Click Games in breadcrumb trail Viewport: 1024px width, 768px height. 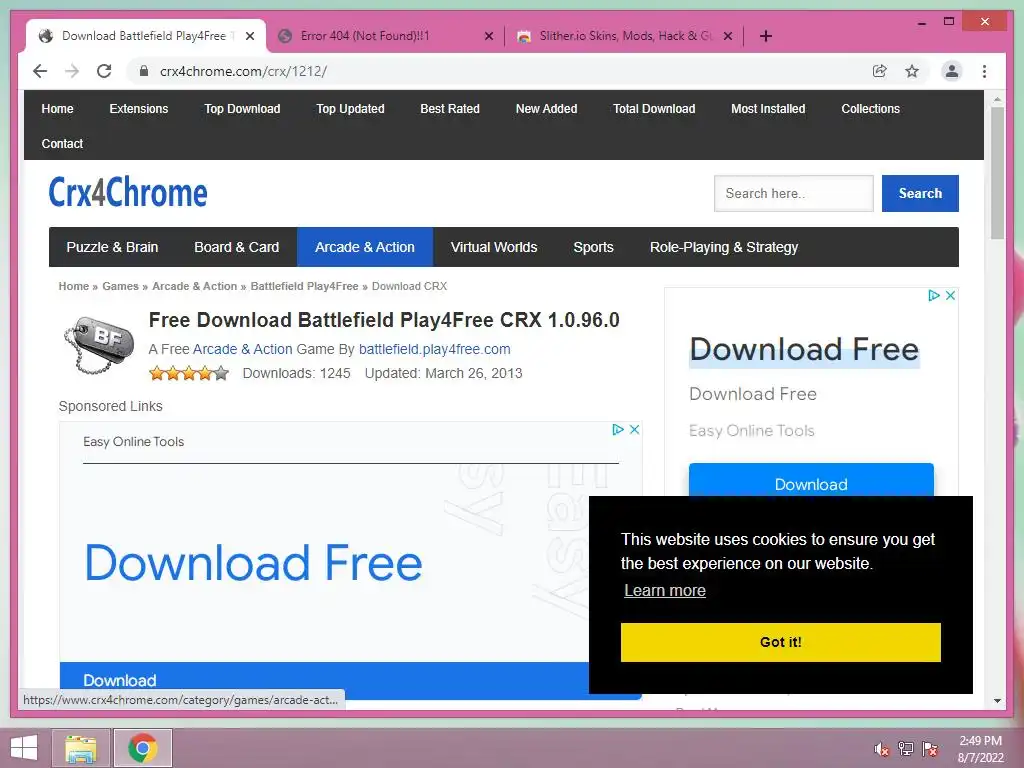coord(120,286)
